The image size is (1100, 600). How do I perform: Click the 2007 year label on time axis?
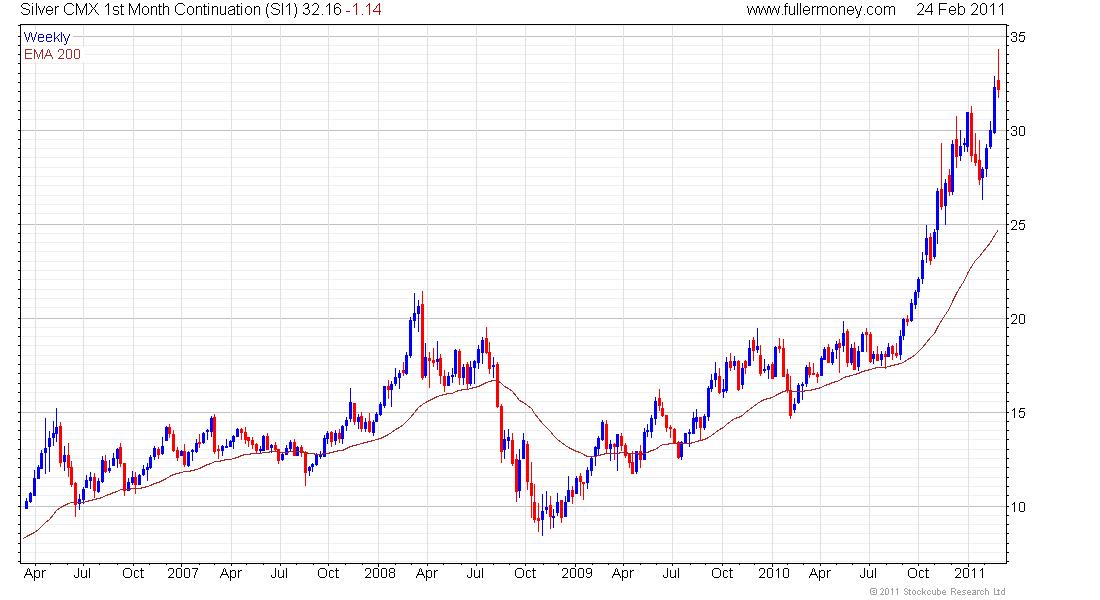[x=182, y=573]
